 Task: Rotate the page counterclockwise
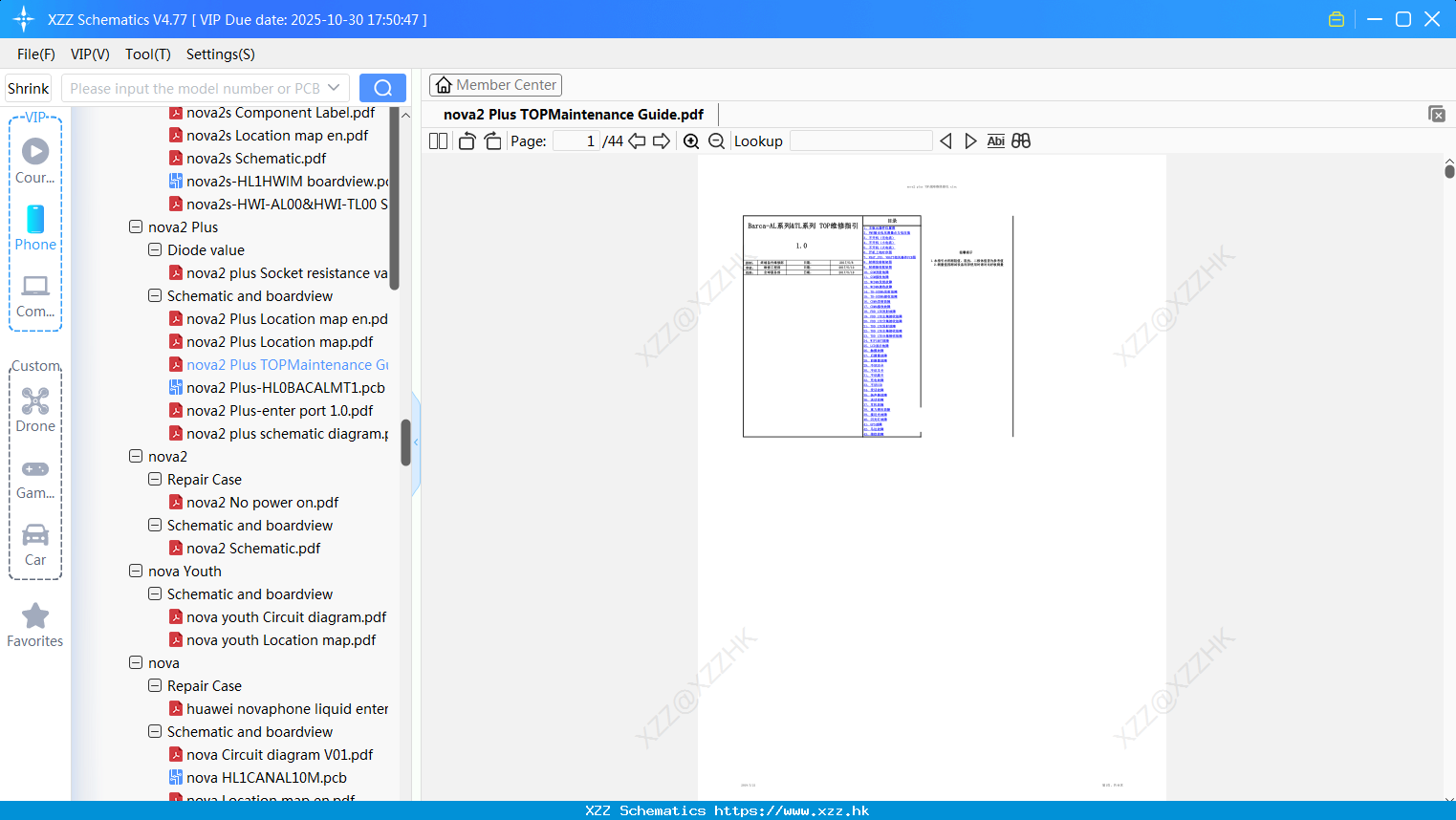[467, 141]
